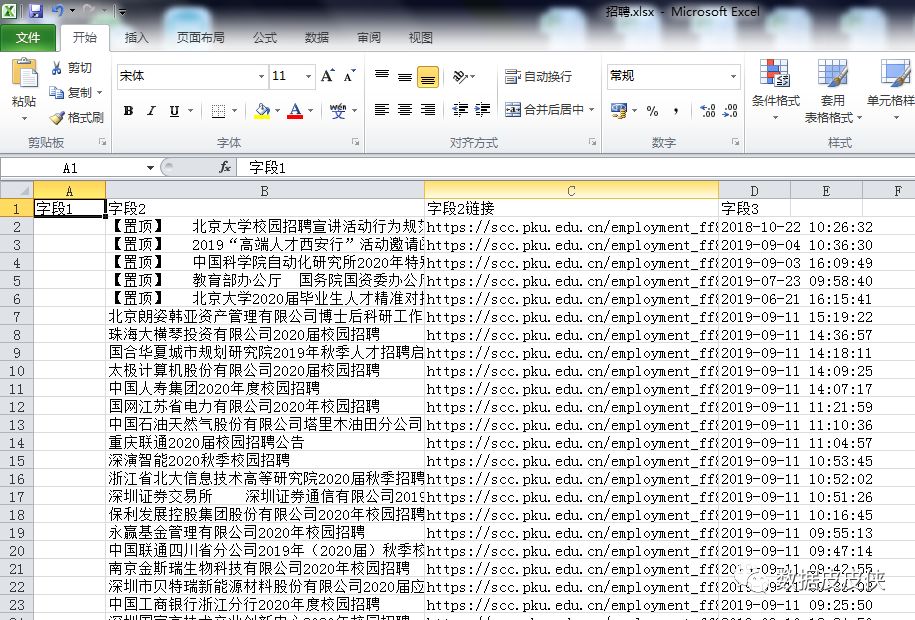Open the number format dropdown (常规)
This screenshot has width=915, height=620.
point(733,76)
